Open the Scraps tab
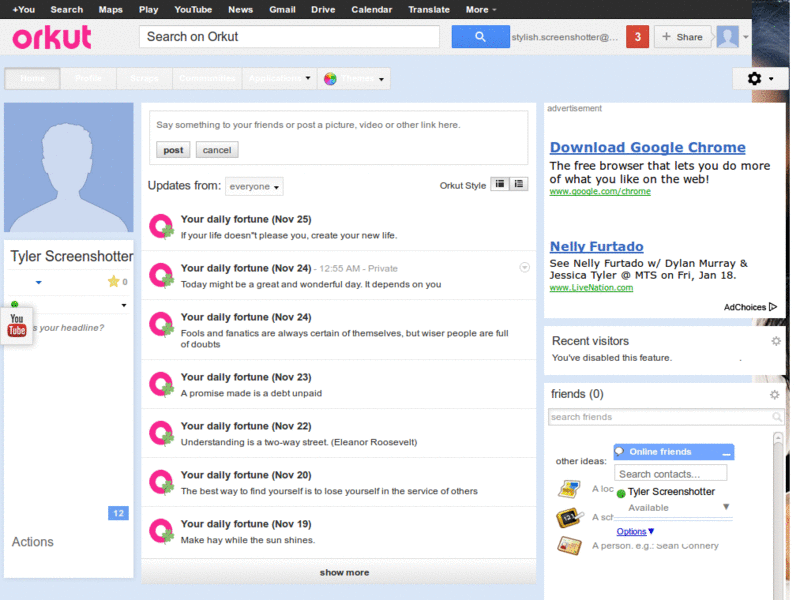 (144, 79)
